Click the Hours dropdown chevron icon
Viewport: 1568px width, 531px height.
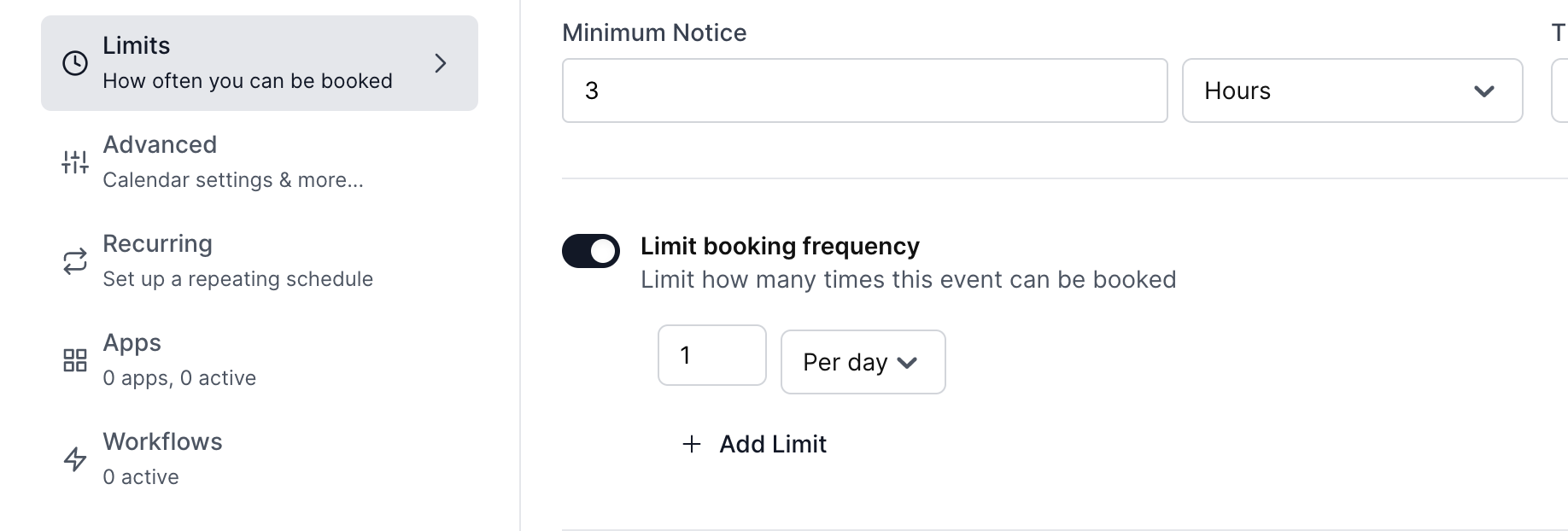point(1483,90)
